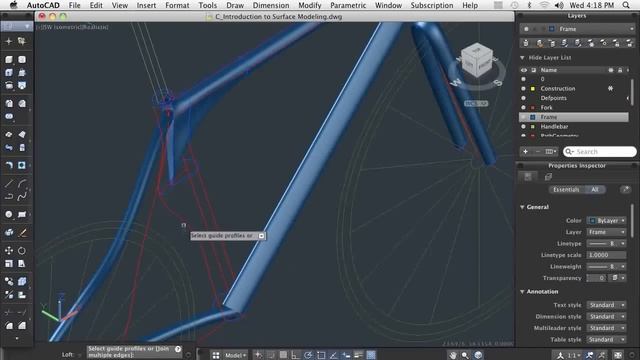Click the layout grid icon beside Model

[x=216, y=355]
